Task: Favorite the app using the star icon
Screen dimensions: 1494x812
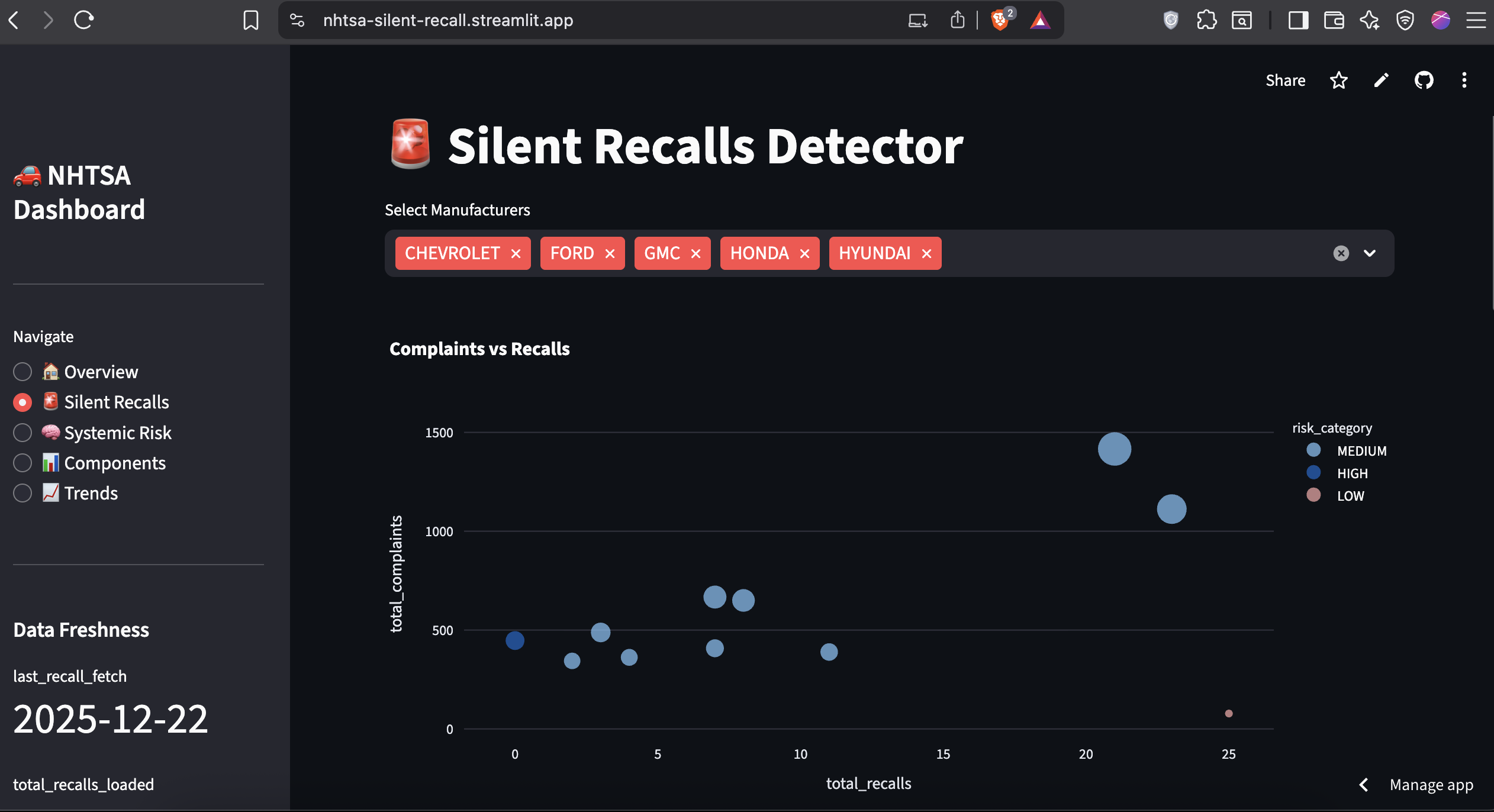Action: pos(1338,80)
